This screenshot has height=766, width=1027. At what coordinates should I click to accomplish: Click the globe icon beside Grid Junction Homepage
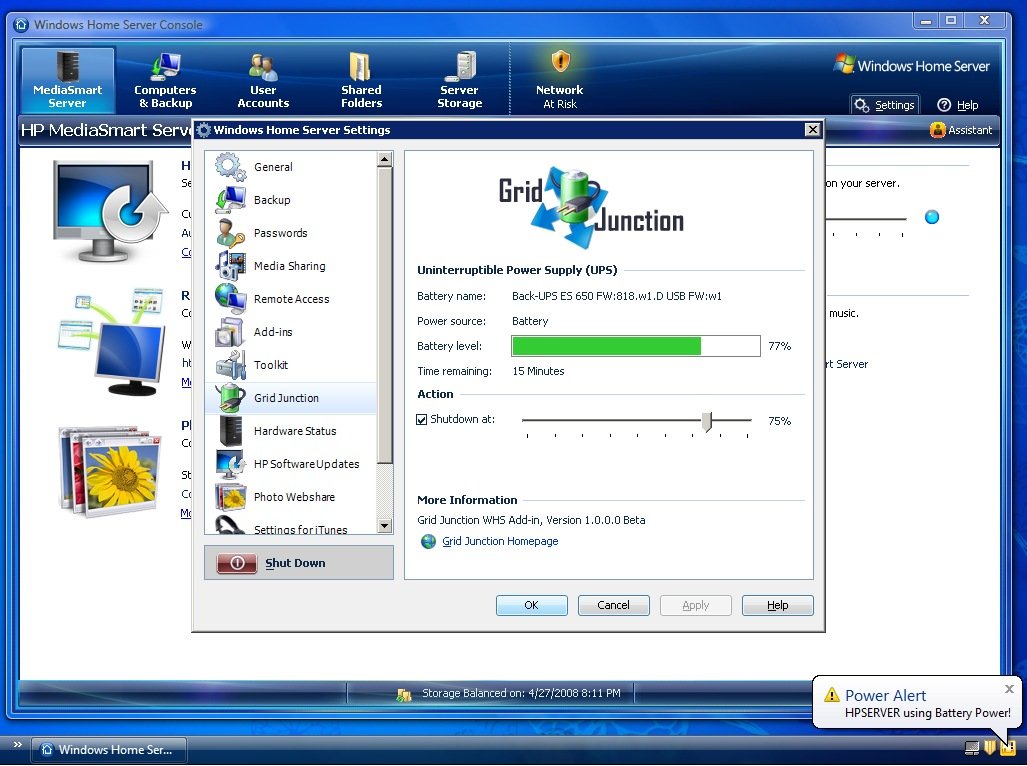[x=428, y=541]
